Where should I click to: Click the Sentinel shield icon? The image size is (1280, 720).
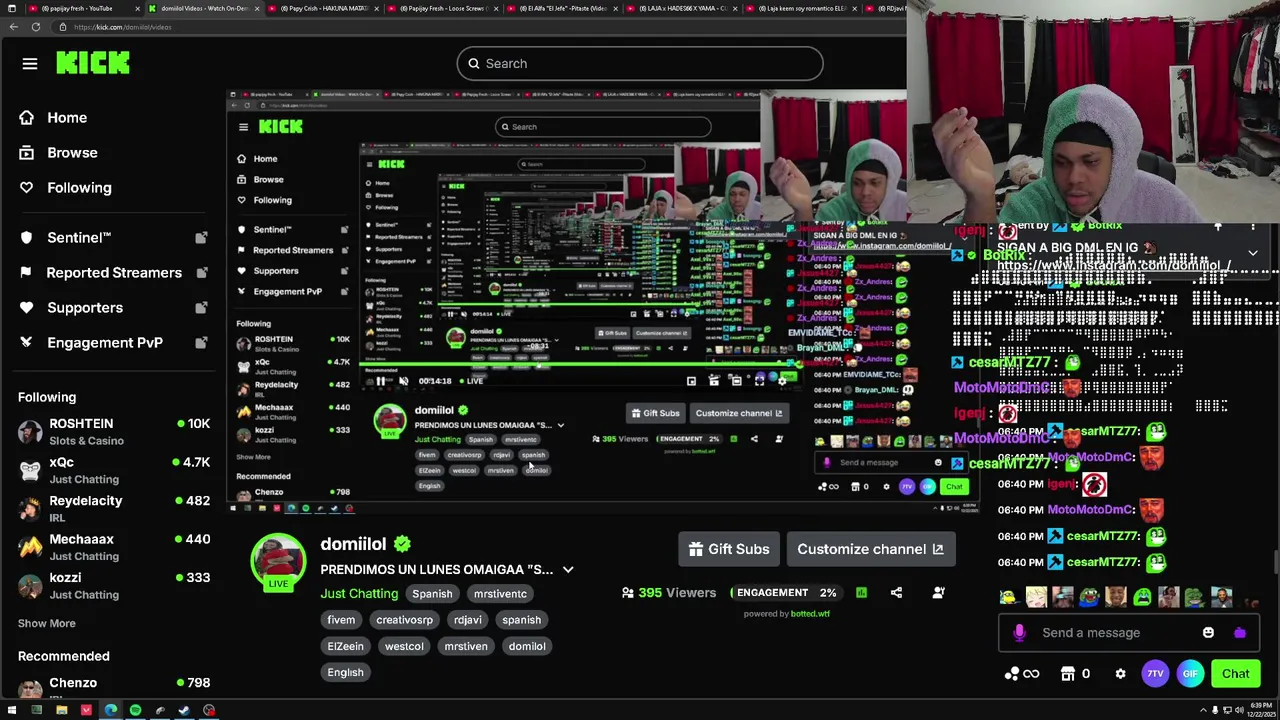click(x=26, y=237)
